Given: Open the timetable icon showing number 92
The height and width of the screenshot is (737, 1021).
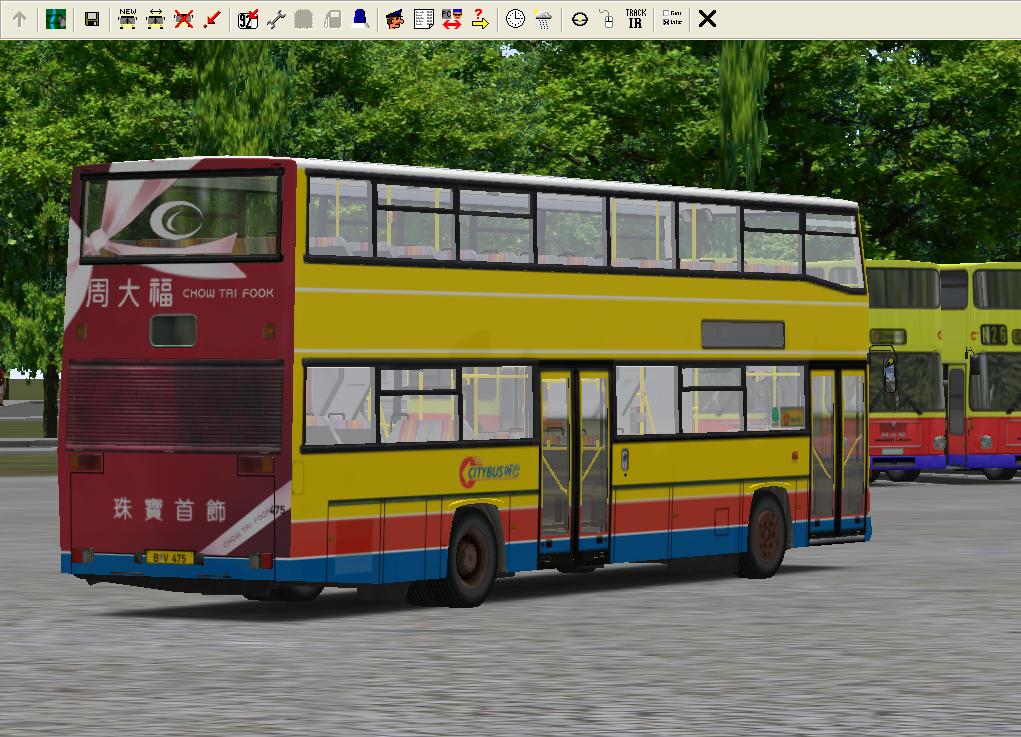Looking at the screenshot, I should click(247, 19).
